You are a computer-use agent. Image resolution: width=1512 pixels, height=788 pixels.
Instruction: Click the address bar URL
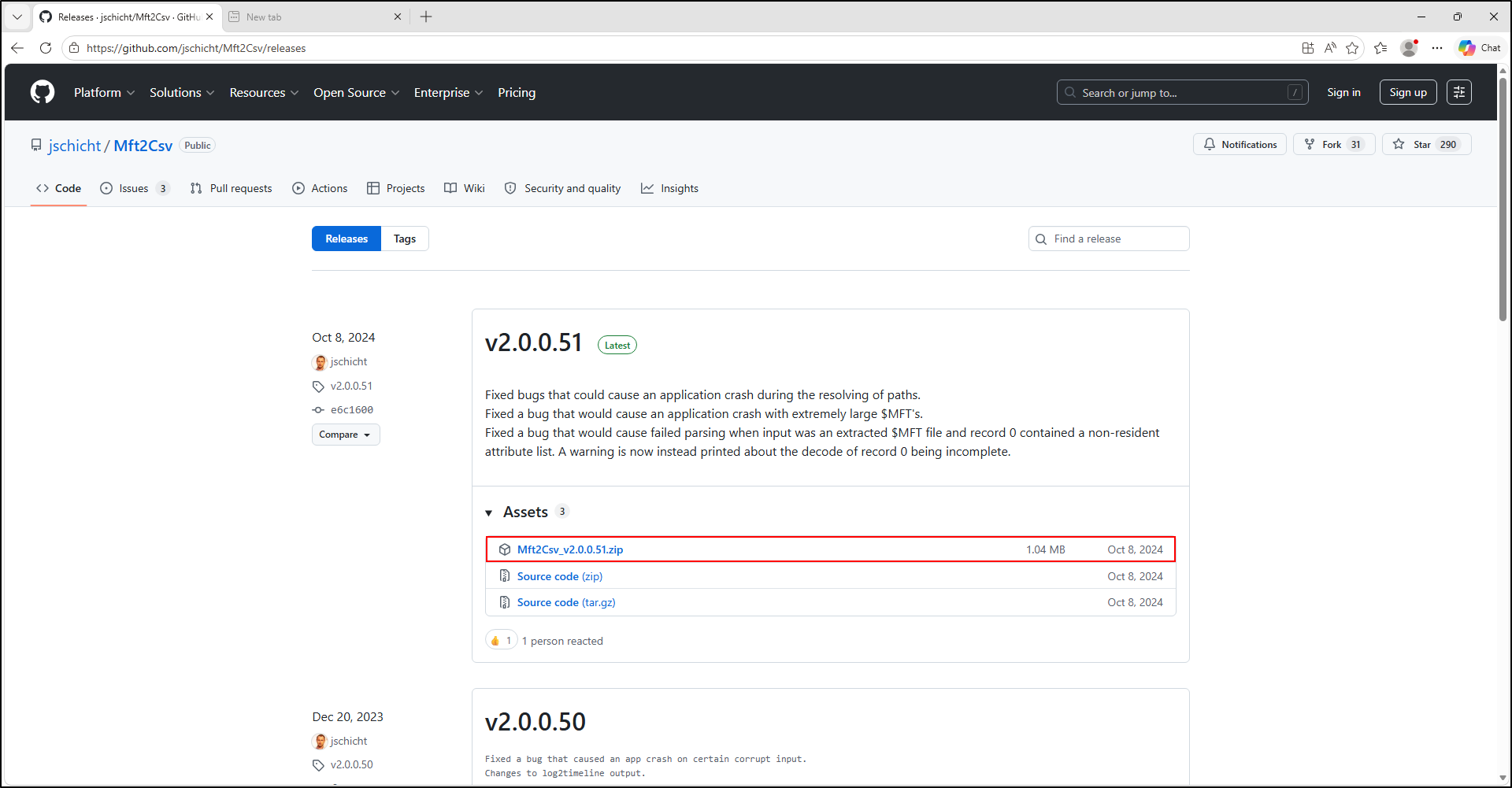point(196,48)
